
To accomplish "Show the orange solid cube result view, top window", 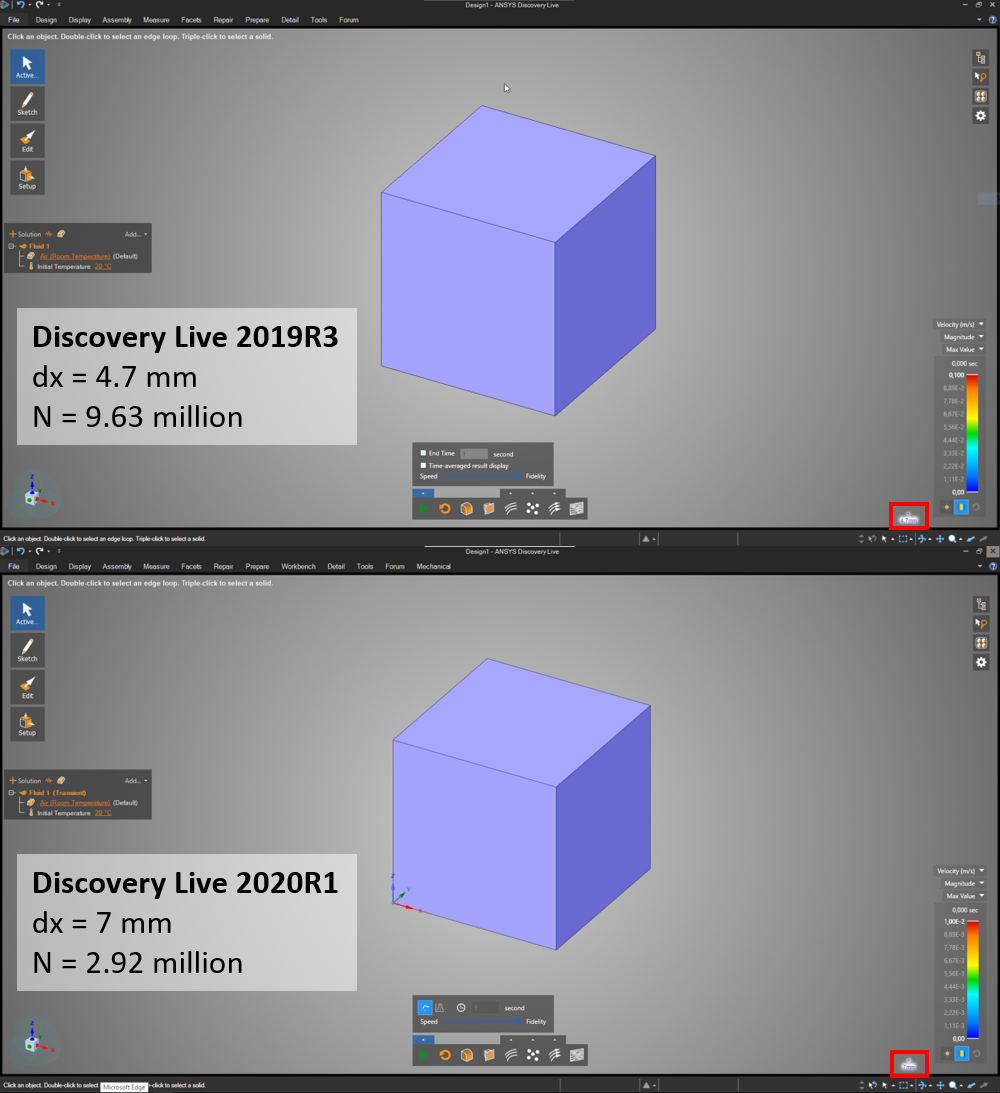I will coord(467,509).
